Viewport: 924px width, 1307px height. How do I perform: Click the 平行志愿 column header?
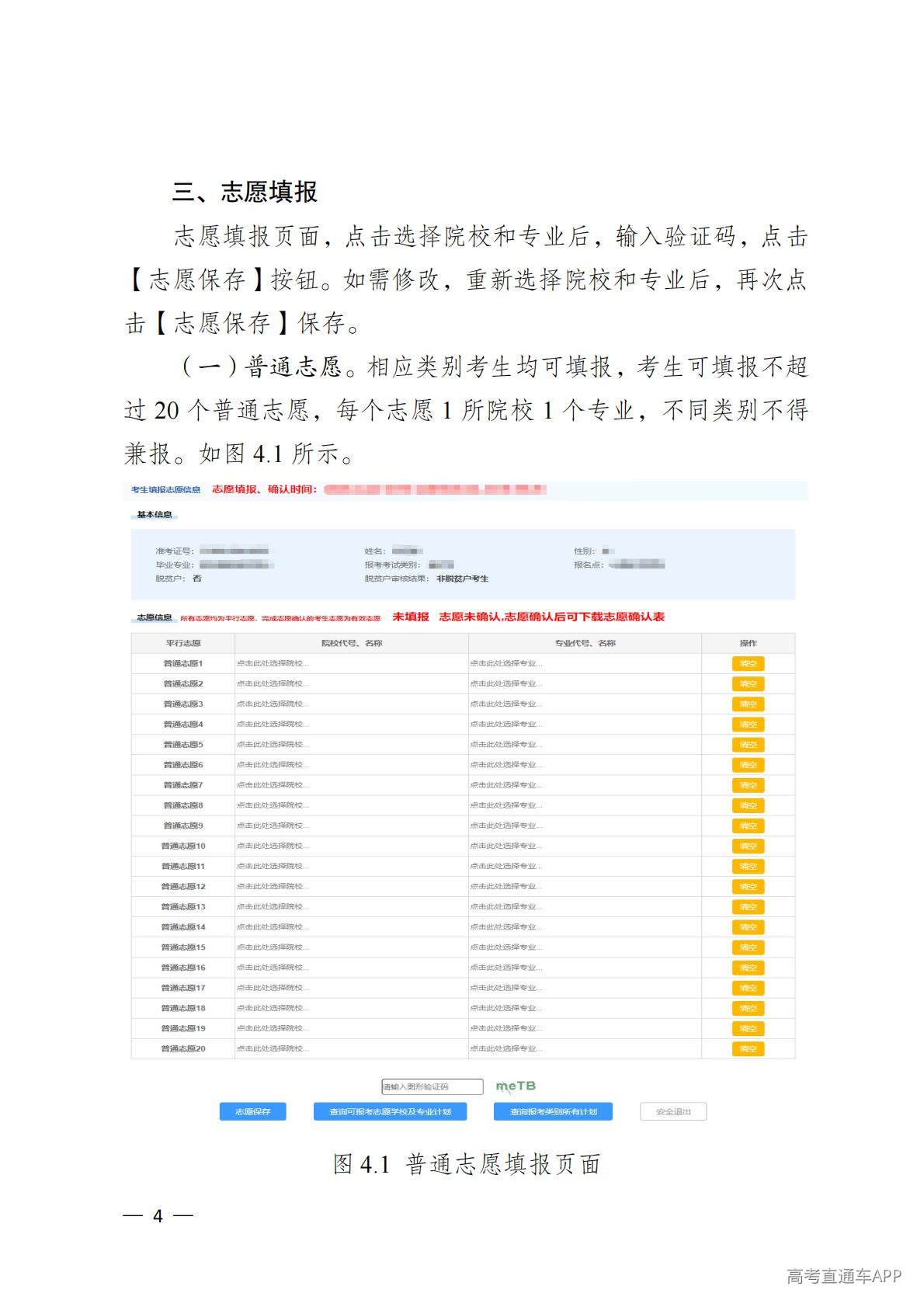(x=183, y=643)
